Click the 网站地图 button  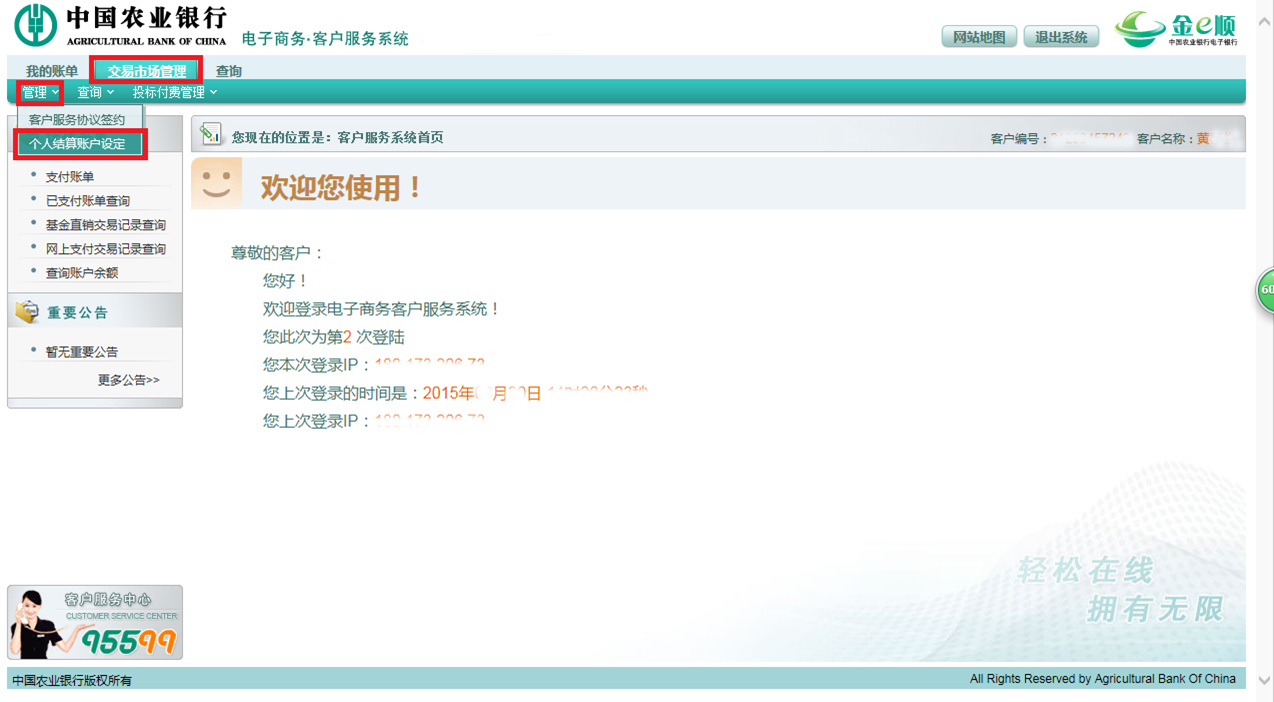[x=979, y=37]
